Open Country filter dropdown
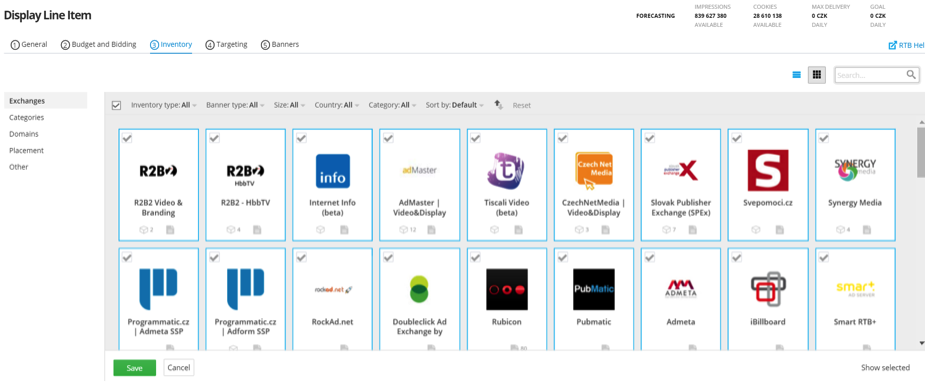The width and height of the screenshot is (925, 382). (337, 105)
